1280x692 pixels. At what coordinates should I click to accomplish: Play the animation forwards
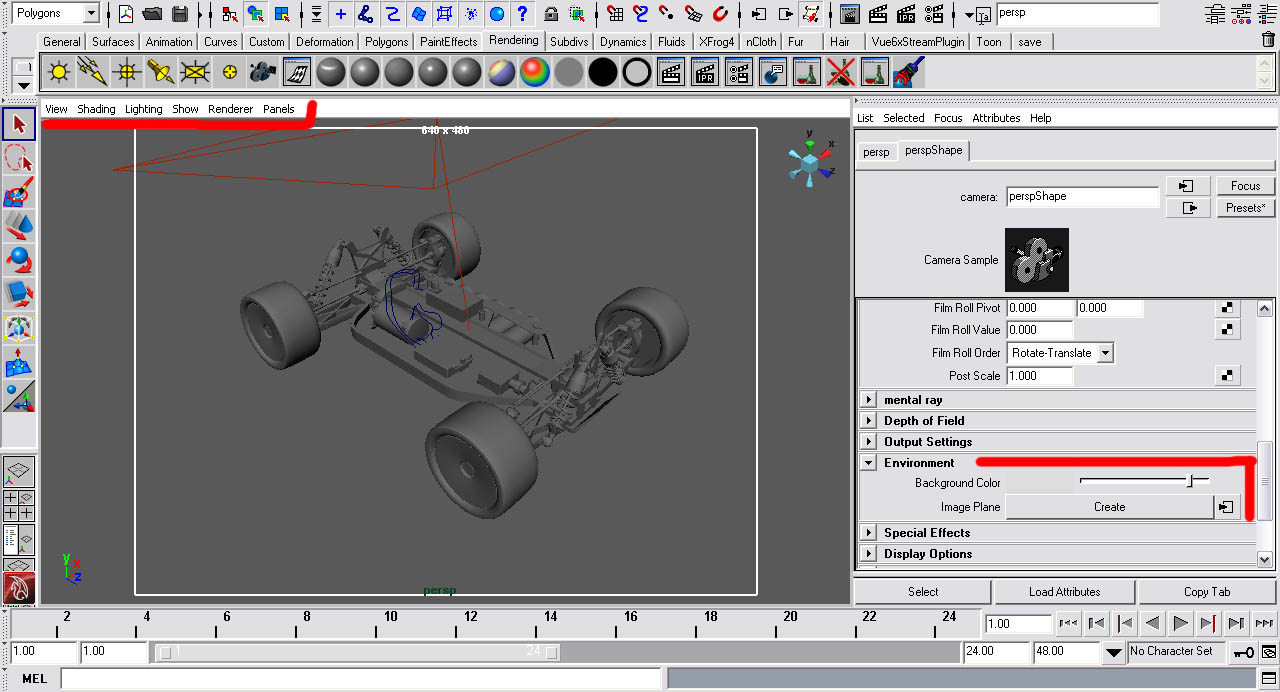1180,623
